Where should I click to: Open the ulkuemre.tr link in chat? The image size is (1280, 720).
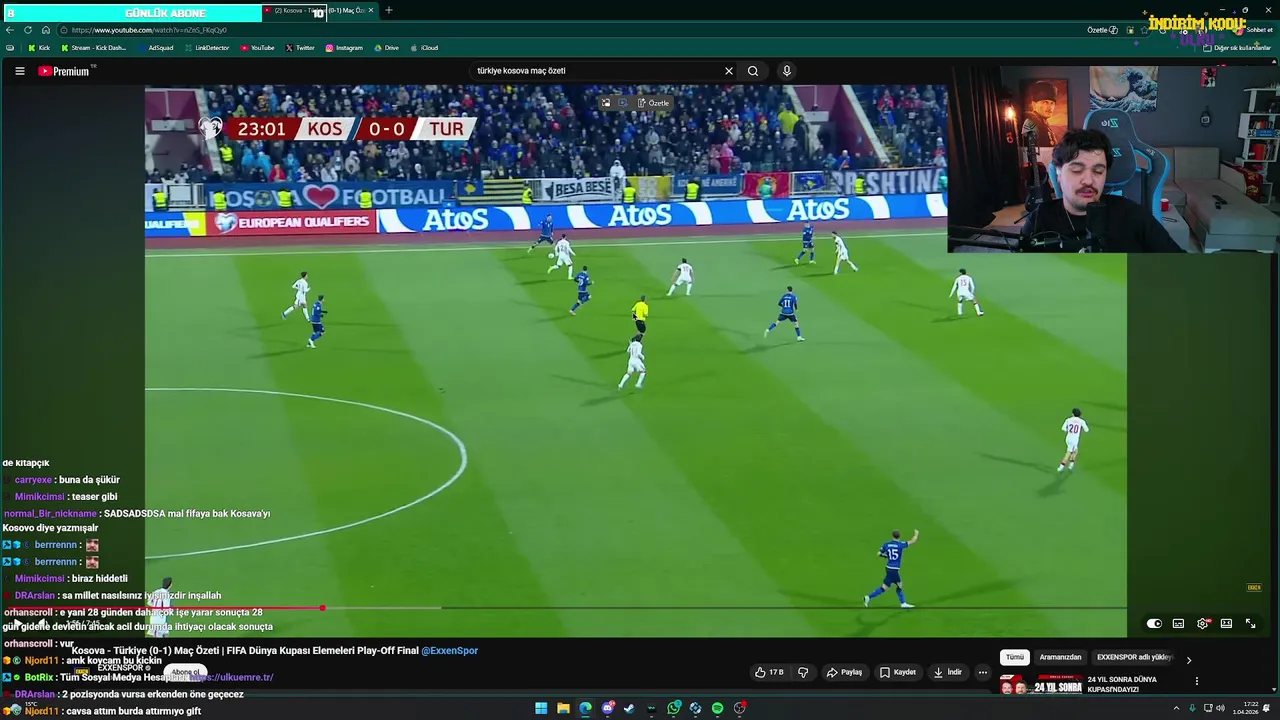[x=232, y=677]
